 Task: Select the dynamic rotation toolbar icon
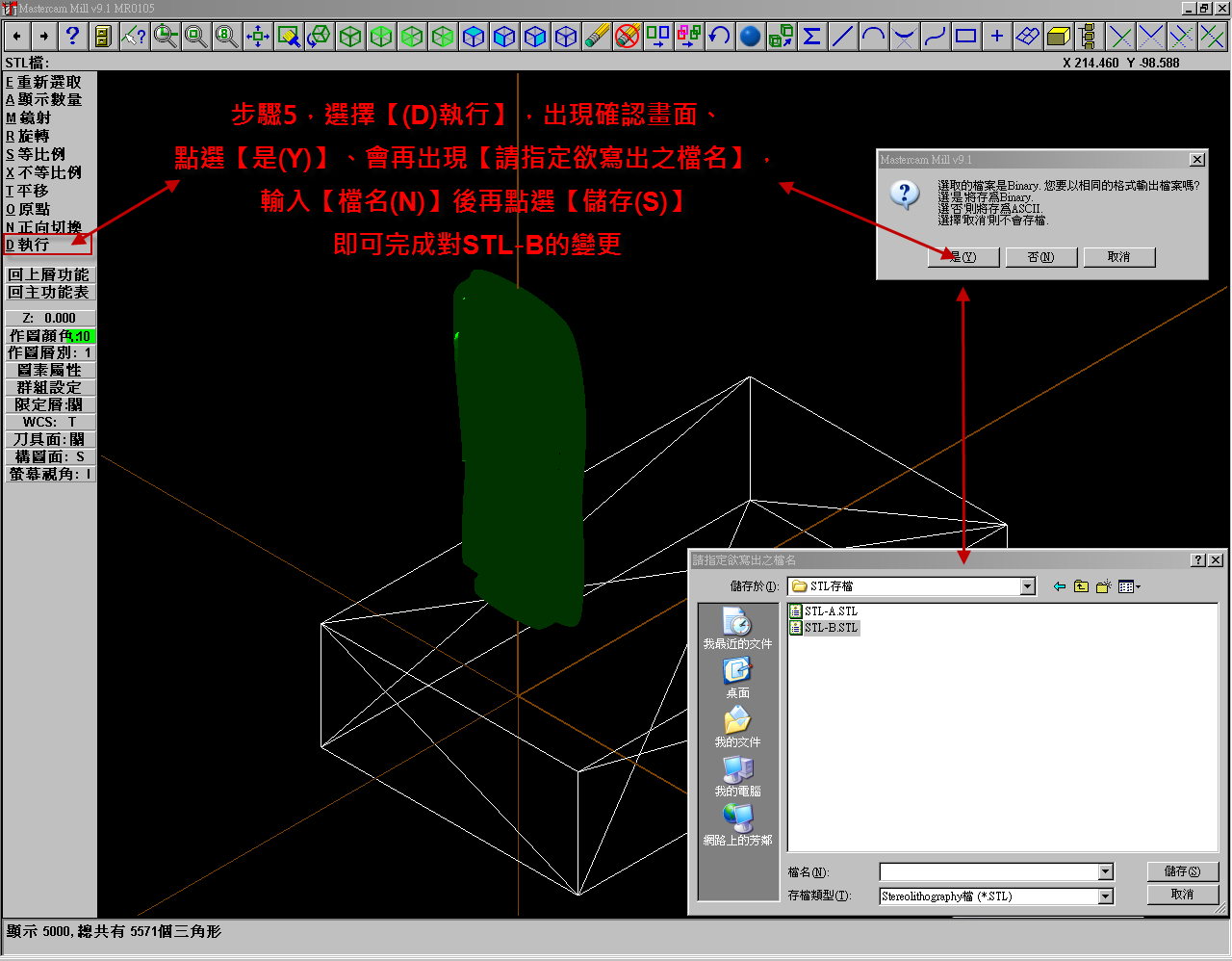click(319, 36)
